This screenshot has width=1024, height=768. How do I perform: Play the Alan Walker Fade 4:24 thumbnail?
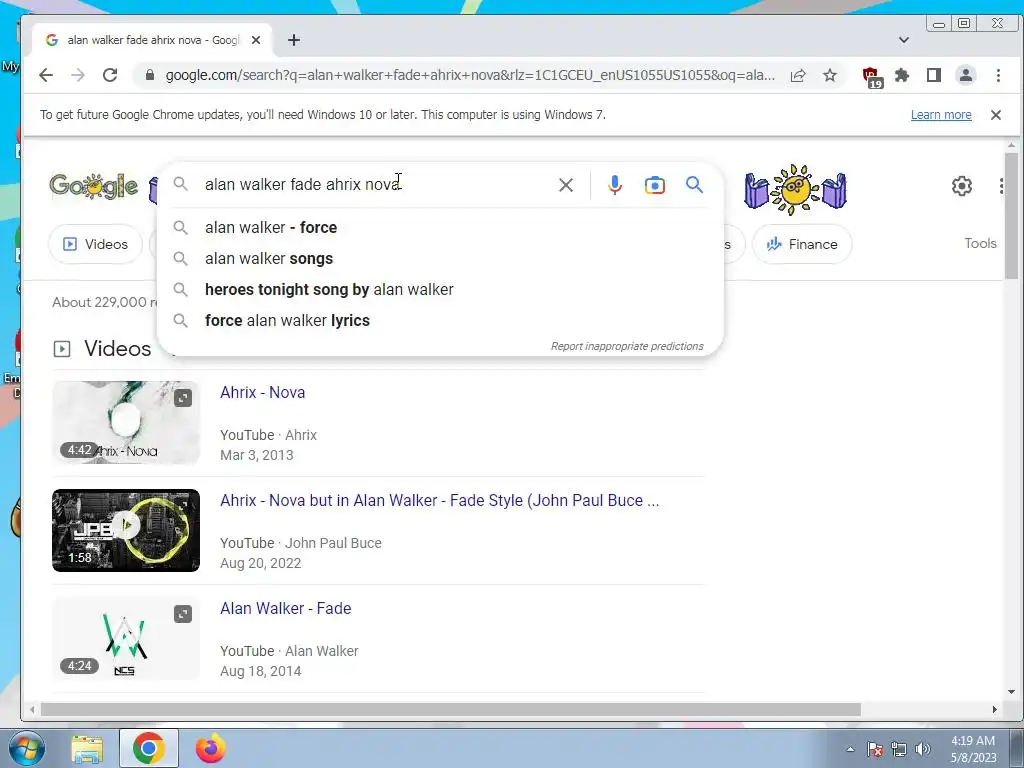pos(126,639)
